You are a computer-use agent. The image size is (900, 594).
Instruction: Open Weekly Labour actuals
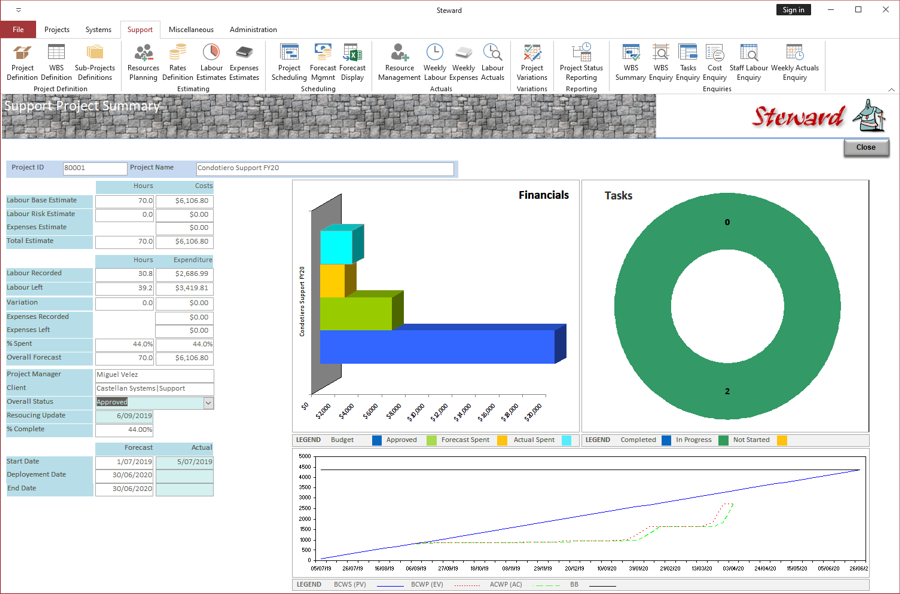[x=435, y=63]
